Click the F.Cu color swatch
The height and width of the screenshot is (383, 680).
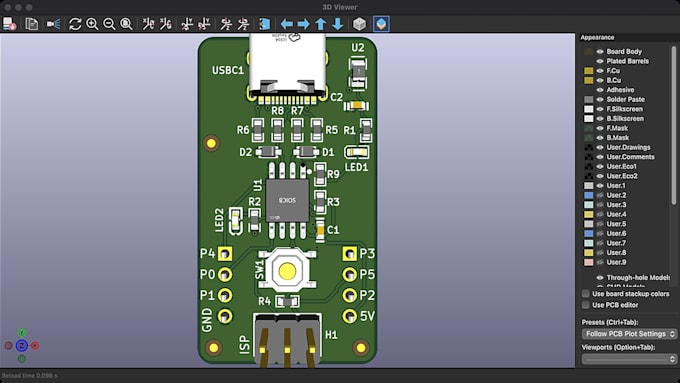(588, 71)
